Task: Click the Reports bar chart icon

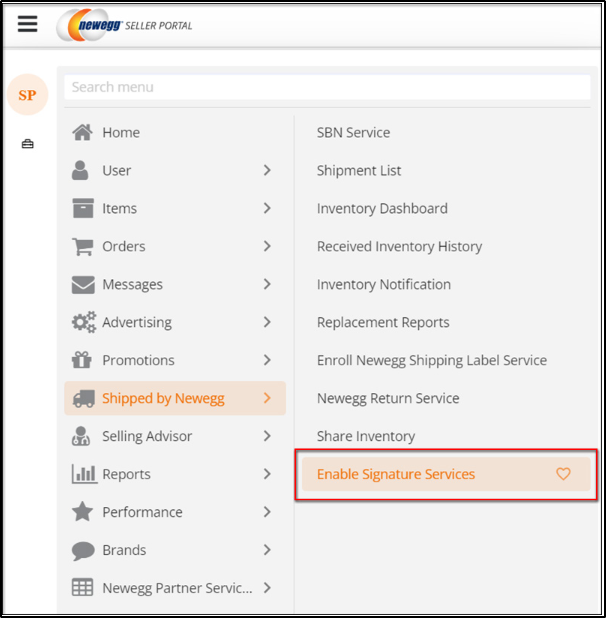Action: tap(84, 474)
